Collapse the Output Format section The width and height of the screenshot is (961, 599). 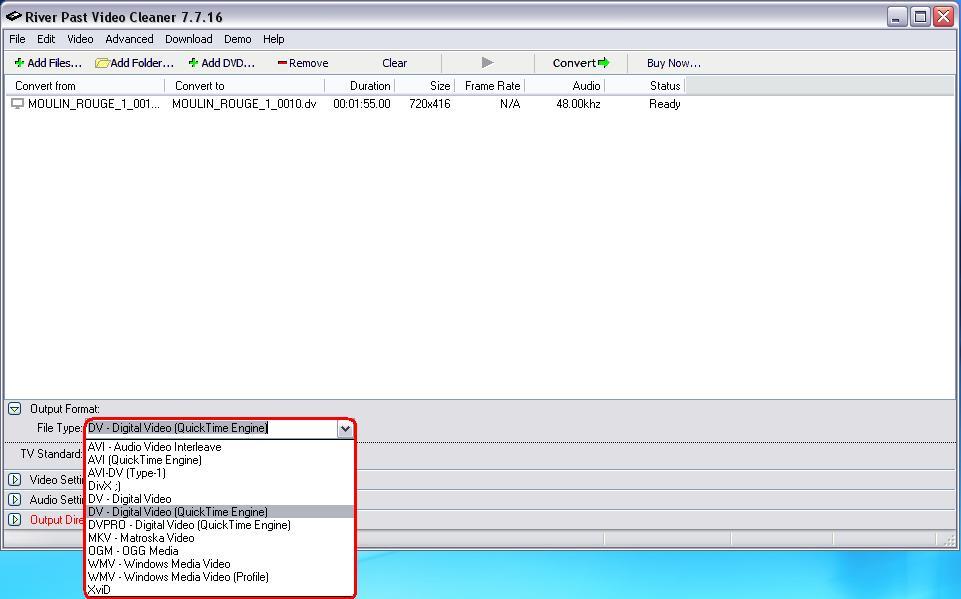pos(15,409)
